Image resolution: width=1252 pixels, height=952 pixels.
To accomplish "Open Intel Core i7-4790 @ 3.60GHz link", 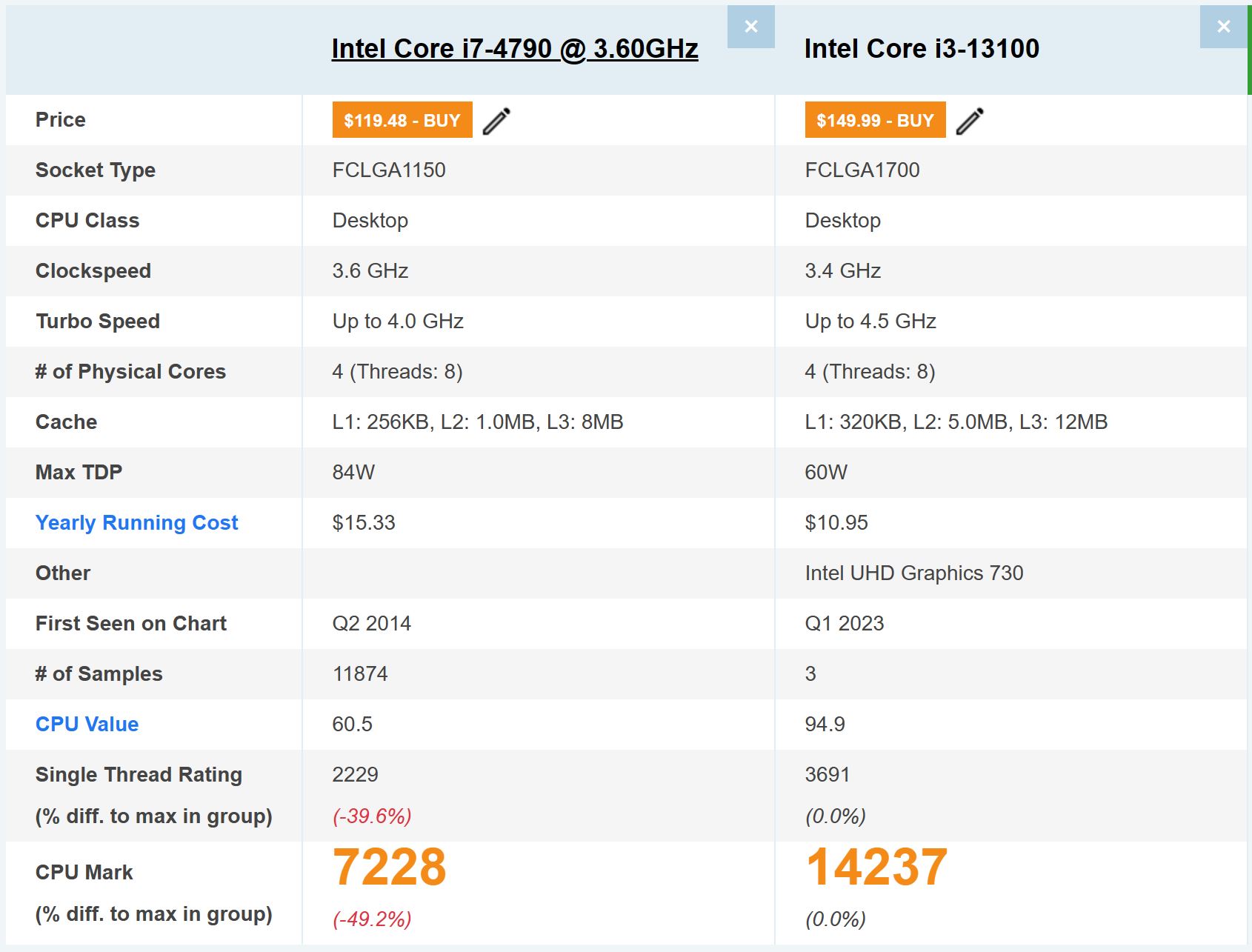I will pyautogui.click(x=515, y=49).
